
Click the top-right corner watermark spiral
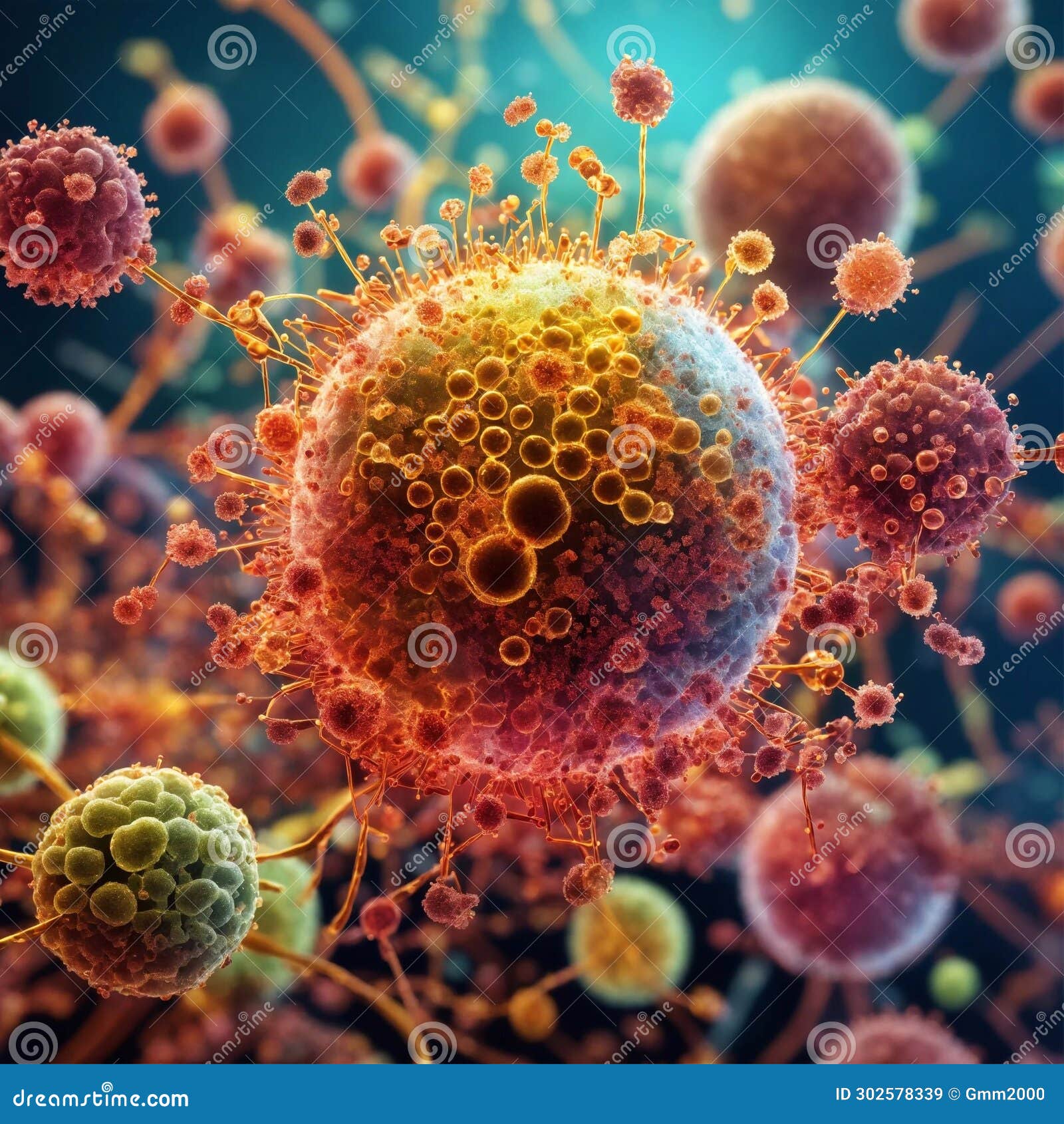click(x=1029, y=47)
